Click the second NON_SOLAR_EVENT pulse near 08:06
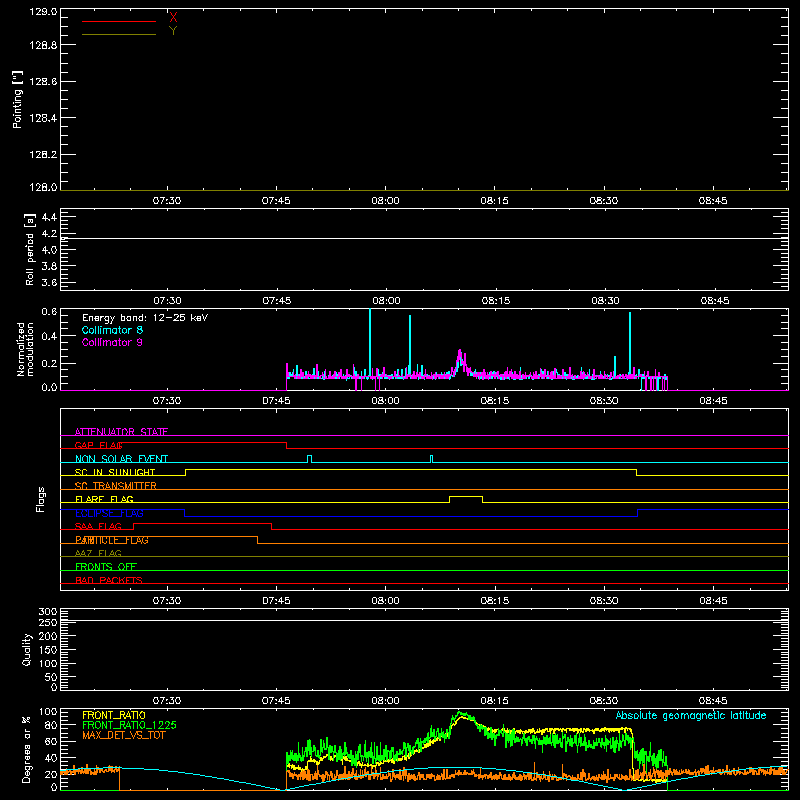Screen dimensions: 800x800 point(432,459)
